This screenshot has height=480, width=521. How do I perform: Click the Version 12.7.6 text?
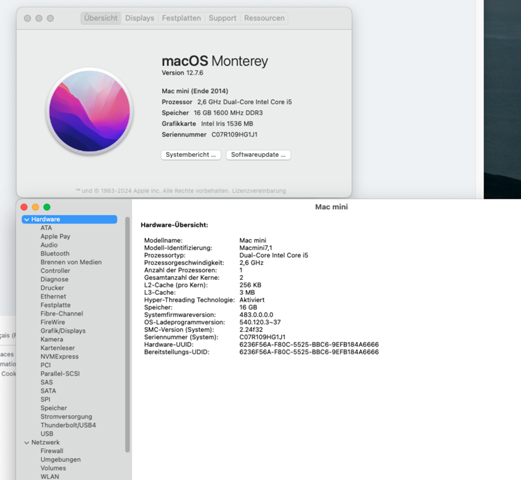tap(182, 73)
